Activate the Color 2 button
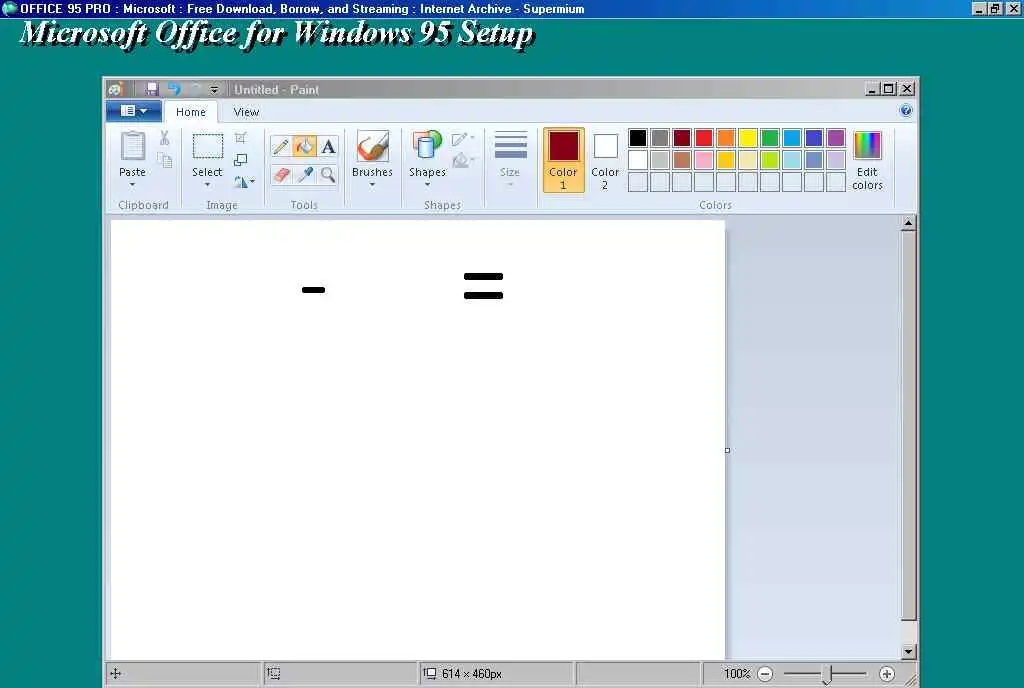Screen dimensions: 1024x688 click(605, 161)
